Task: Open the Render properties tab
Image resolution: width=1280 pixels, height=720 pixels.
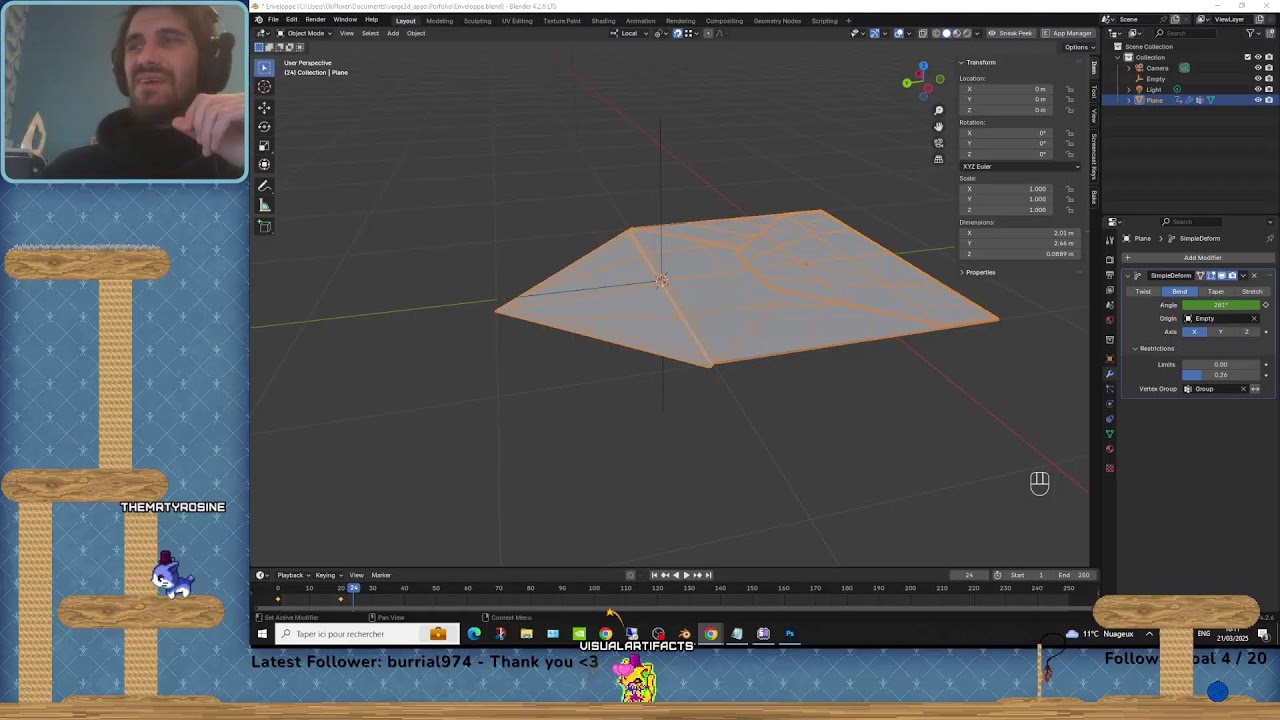Action: click(1110, 260)
